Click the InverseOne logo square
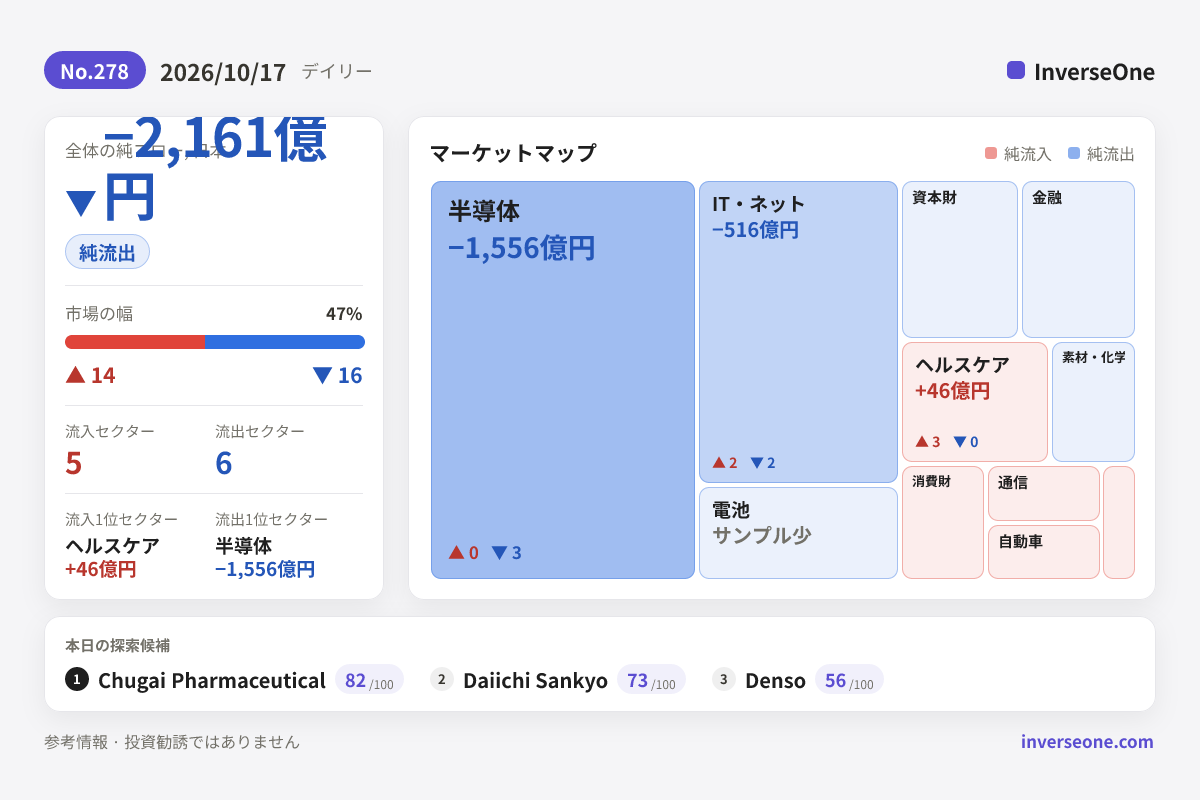Viewport: 1200px width, 800px height. coord(1016,70)
